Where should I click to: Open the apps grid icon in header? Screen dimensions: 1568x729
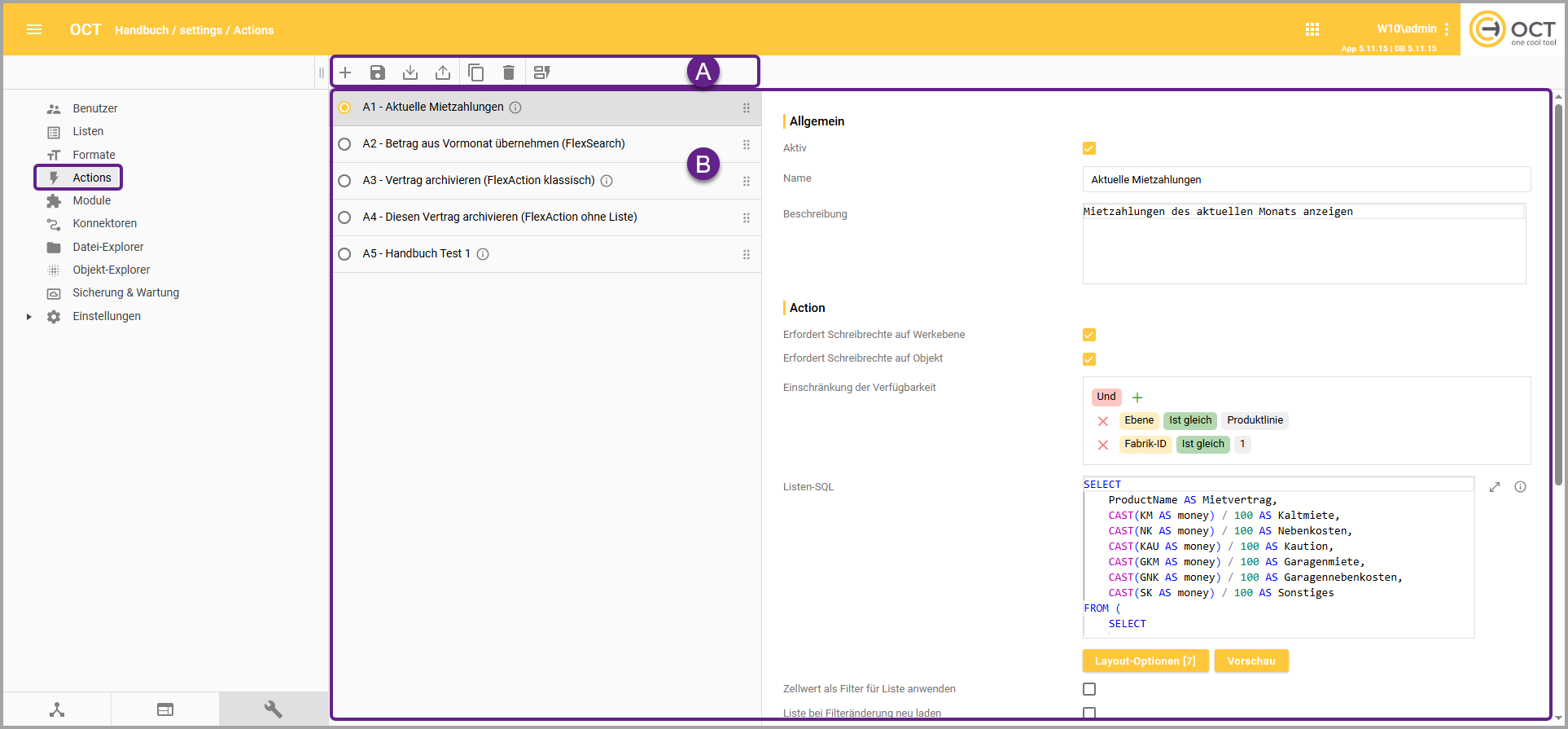[1312, 29]
